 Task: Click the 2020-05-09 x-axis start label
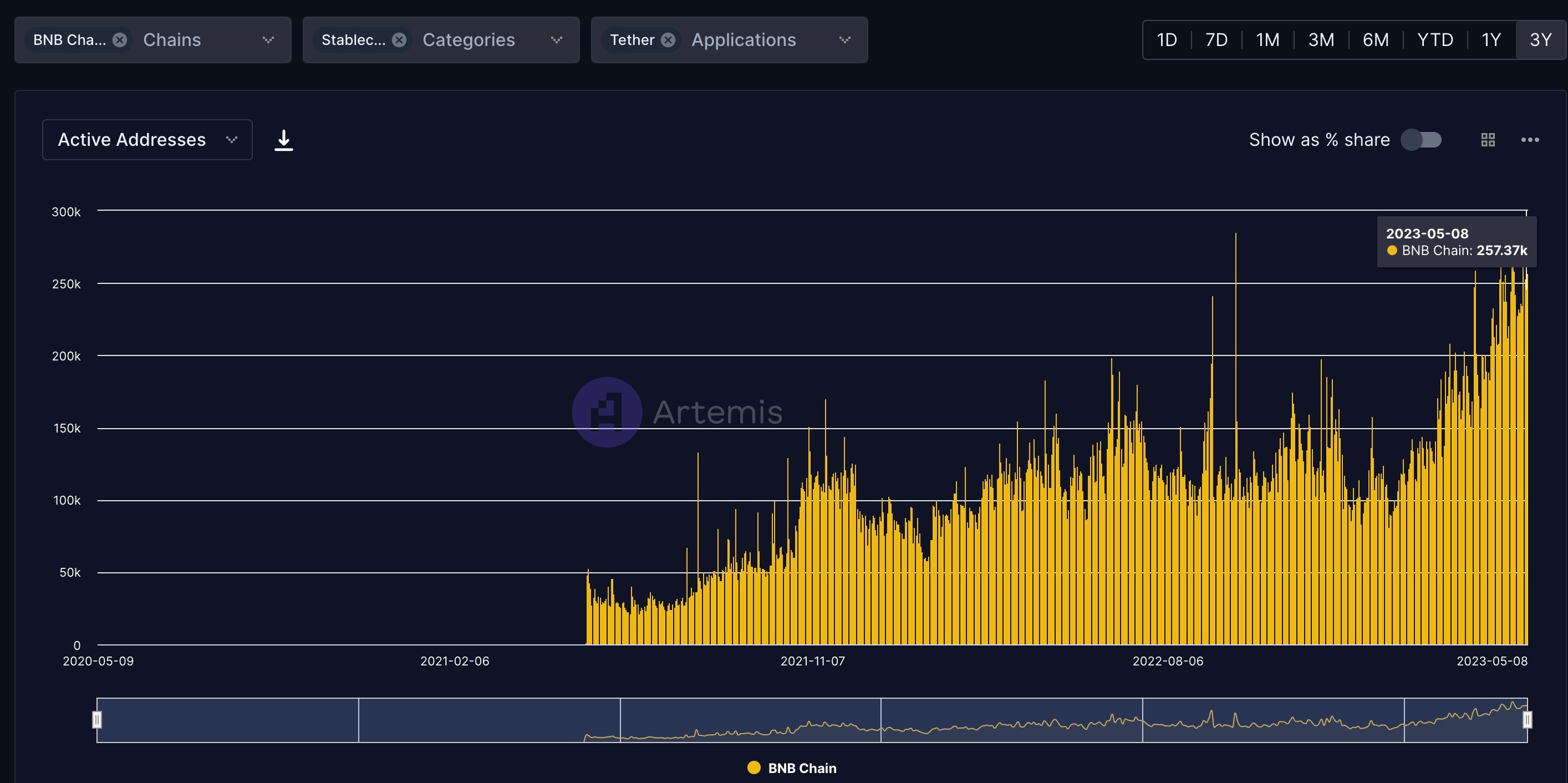click(98, 660)
